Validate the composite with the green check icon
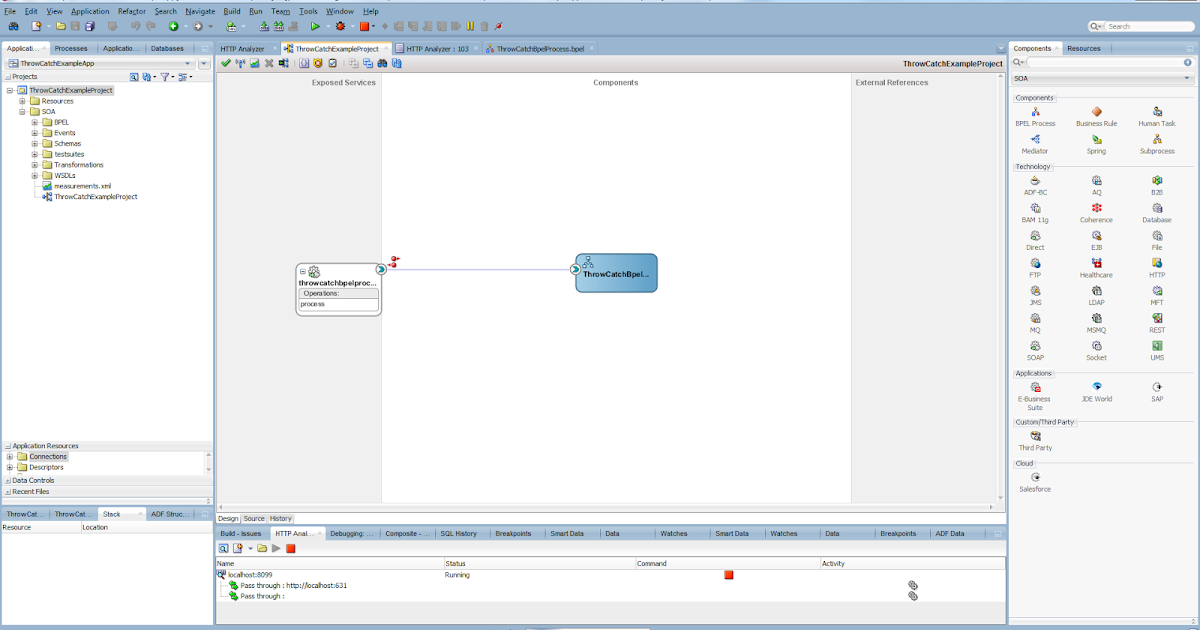The height and width of the screenshot is (630, 1200). pyautogui.click(x=226, y=62)
